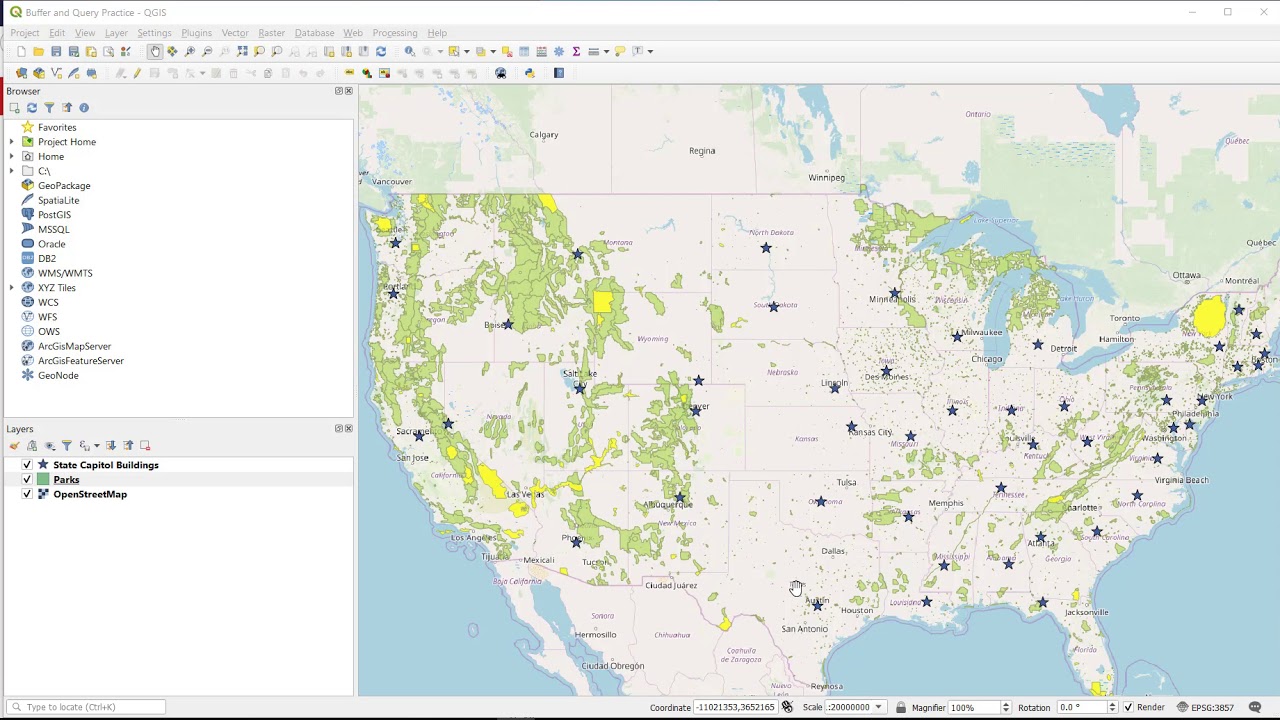The height and width of the screenshot is (720, 1280).
Task: Open the Plugins menu
Action: click(x=196, y=33)
